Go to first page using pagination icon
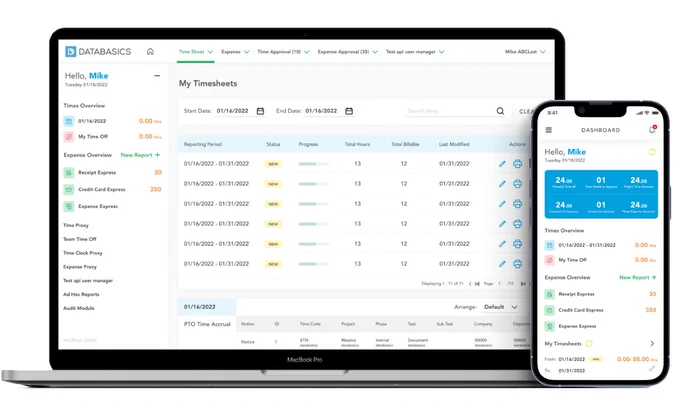Screen dimensions: 680x402 click(477, 284)
